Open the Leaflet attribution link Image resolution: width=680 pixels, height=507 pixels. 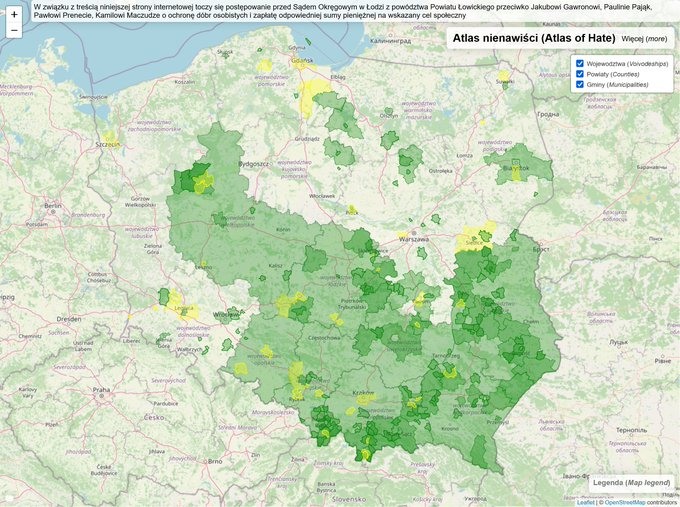point(586,502)
